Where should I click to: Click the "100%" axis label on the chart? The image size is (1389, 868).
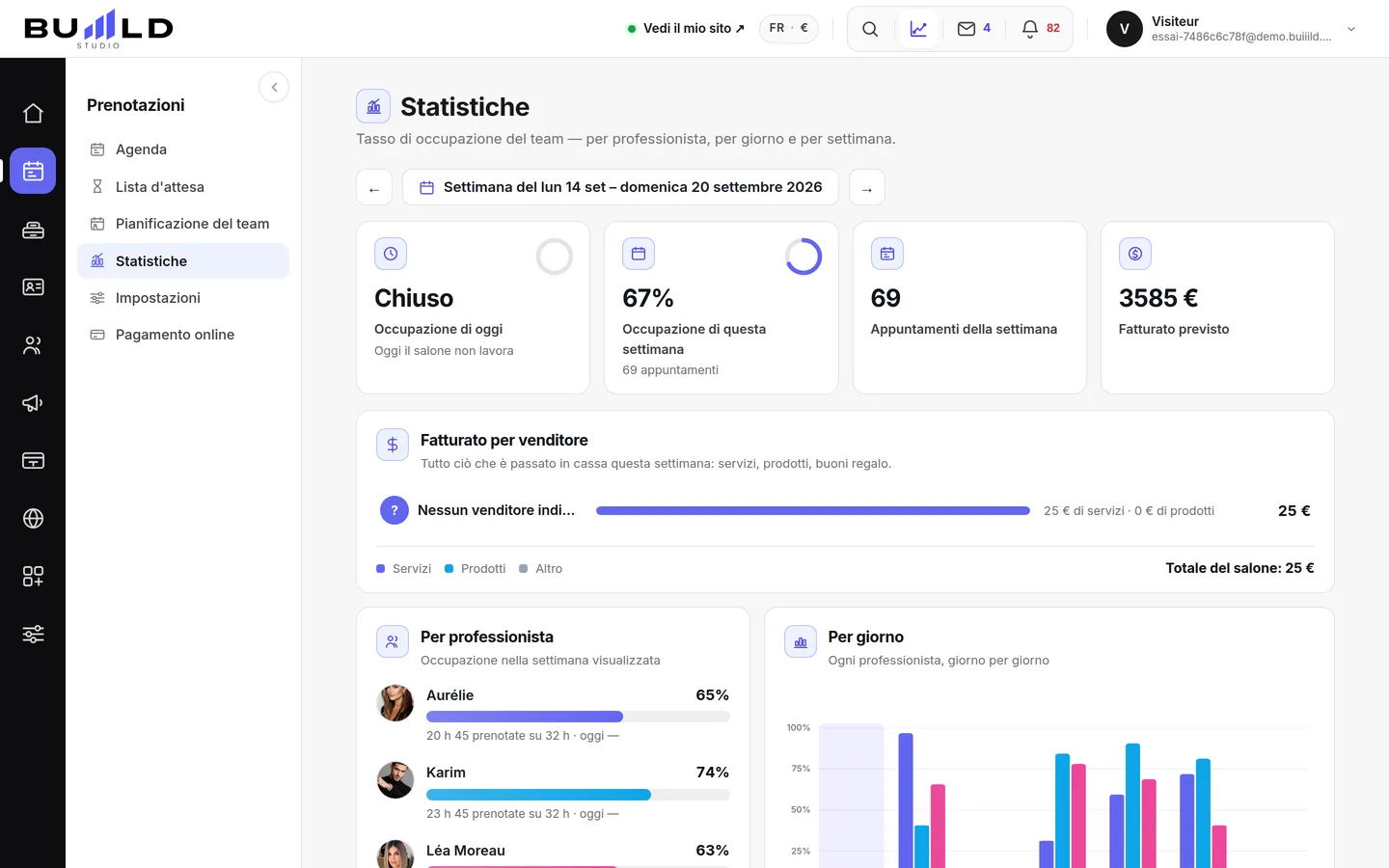(799, 728)
